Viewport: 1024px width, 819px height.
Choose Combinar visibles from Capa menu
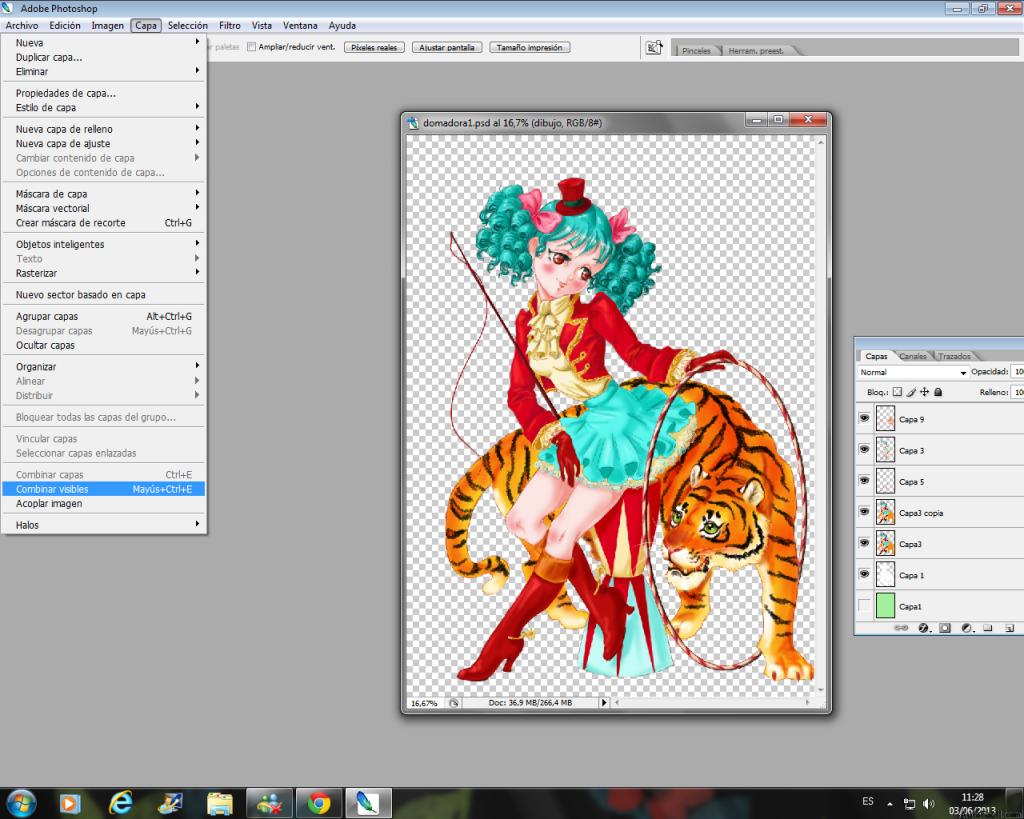(103, 489)
